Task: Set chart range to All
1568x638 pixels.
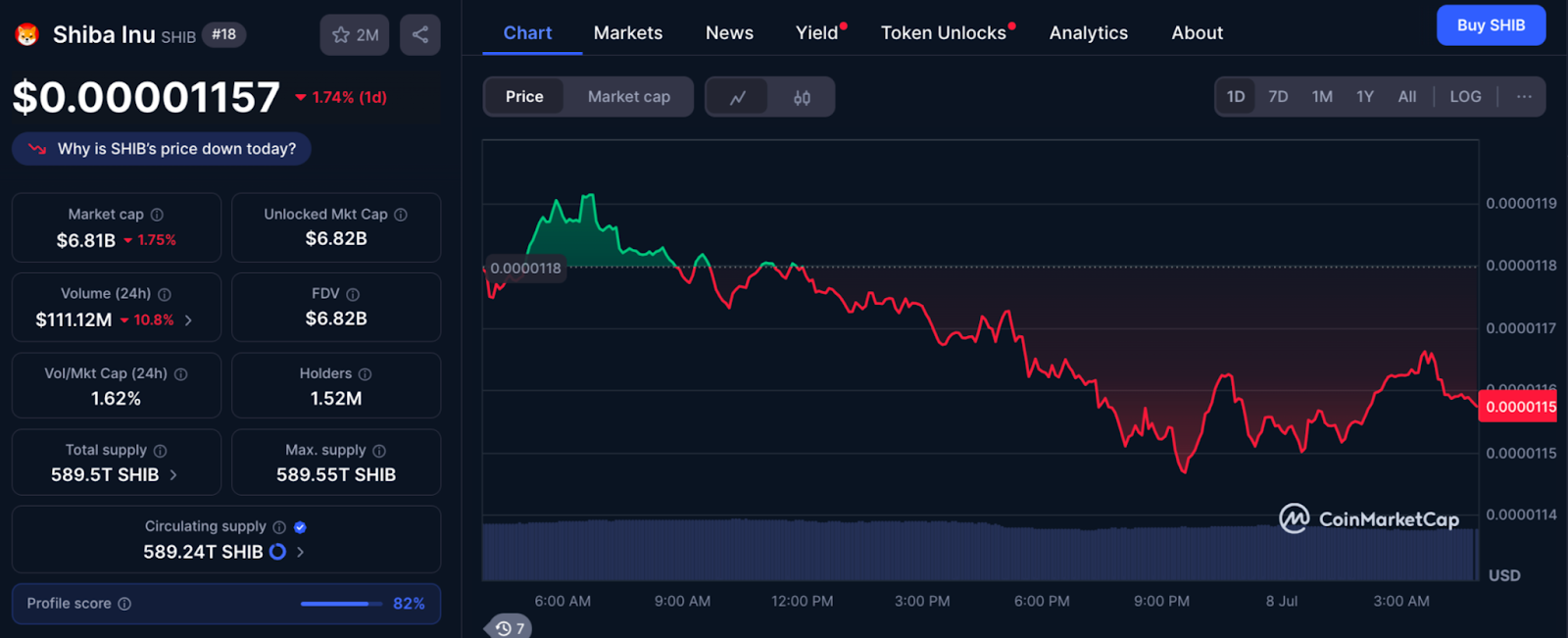Action: [1407, 96]
